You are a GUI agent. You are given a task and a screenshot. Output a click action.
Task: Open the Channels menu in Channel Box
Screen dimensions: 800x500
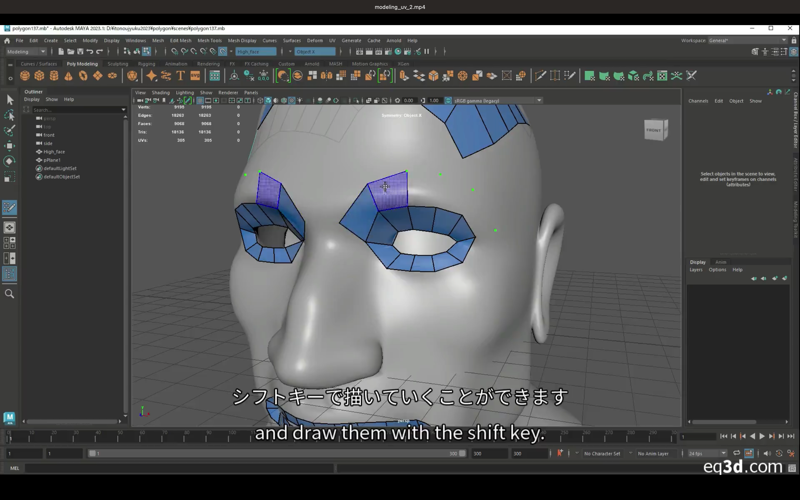point(697,101)
